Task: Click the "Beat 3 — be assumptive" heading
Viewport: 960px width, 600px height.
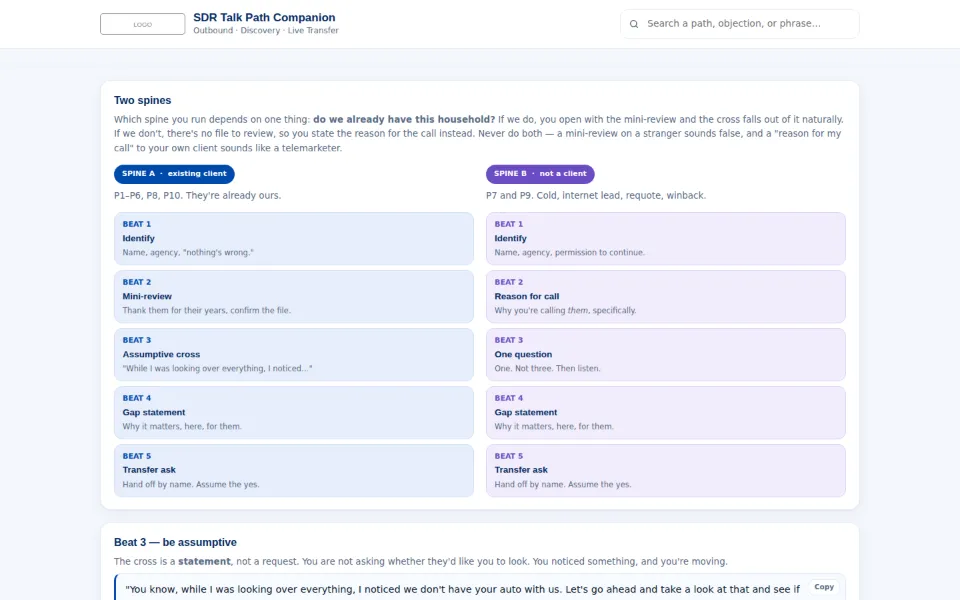Action: coord(175,542)
